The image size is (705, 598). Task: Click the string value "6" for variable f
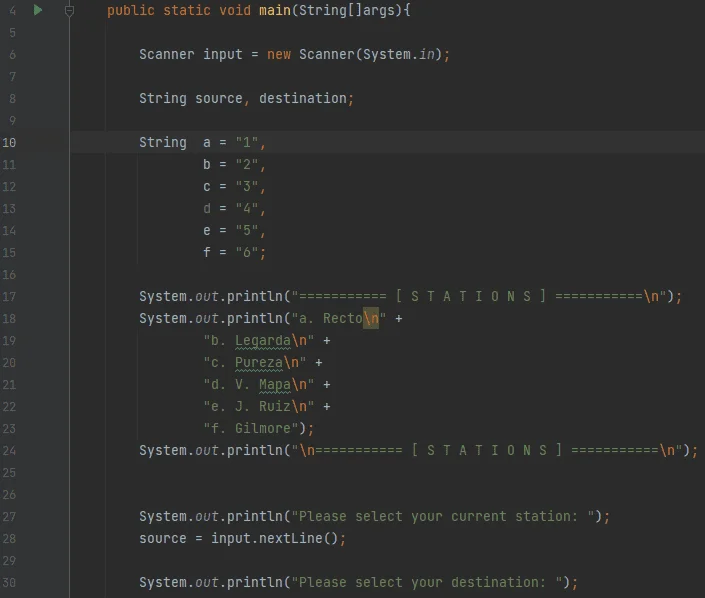(x=247, y=253)
